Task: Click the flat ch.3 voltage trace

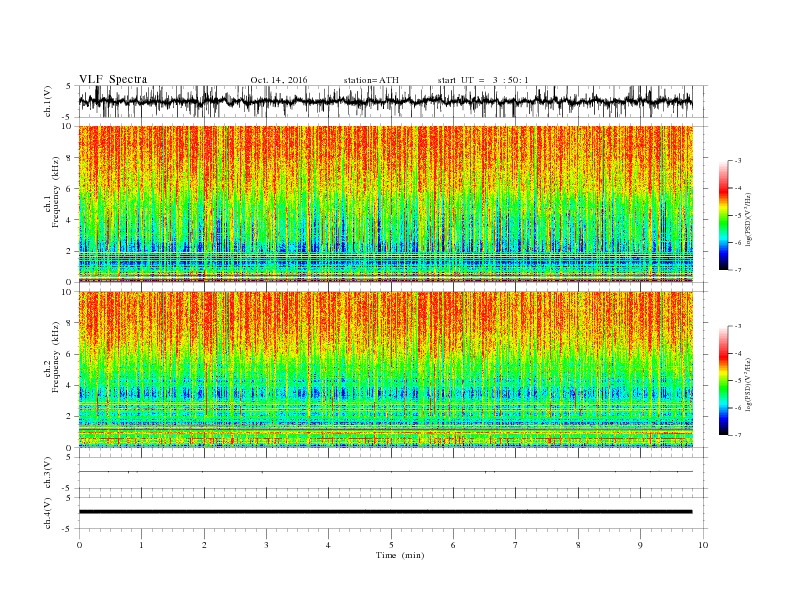Action: 385,472
